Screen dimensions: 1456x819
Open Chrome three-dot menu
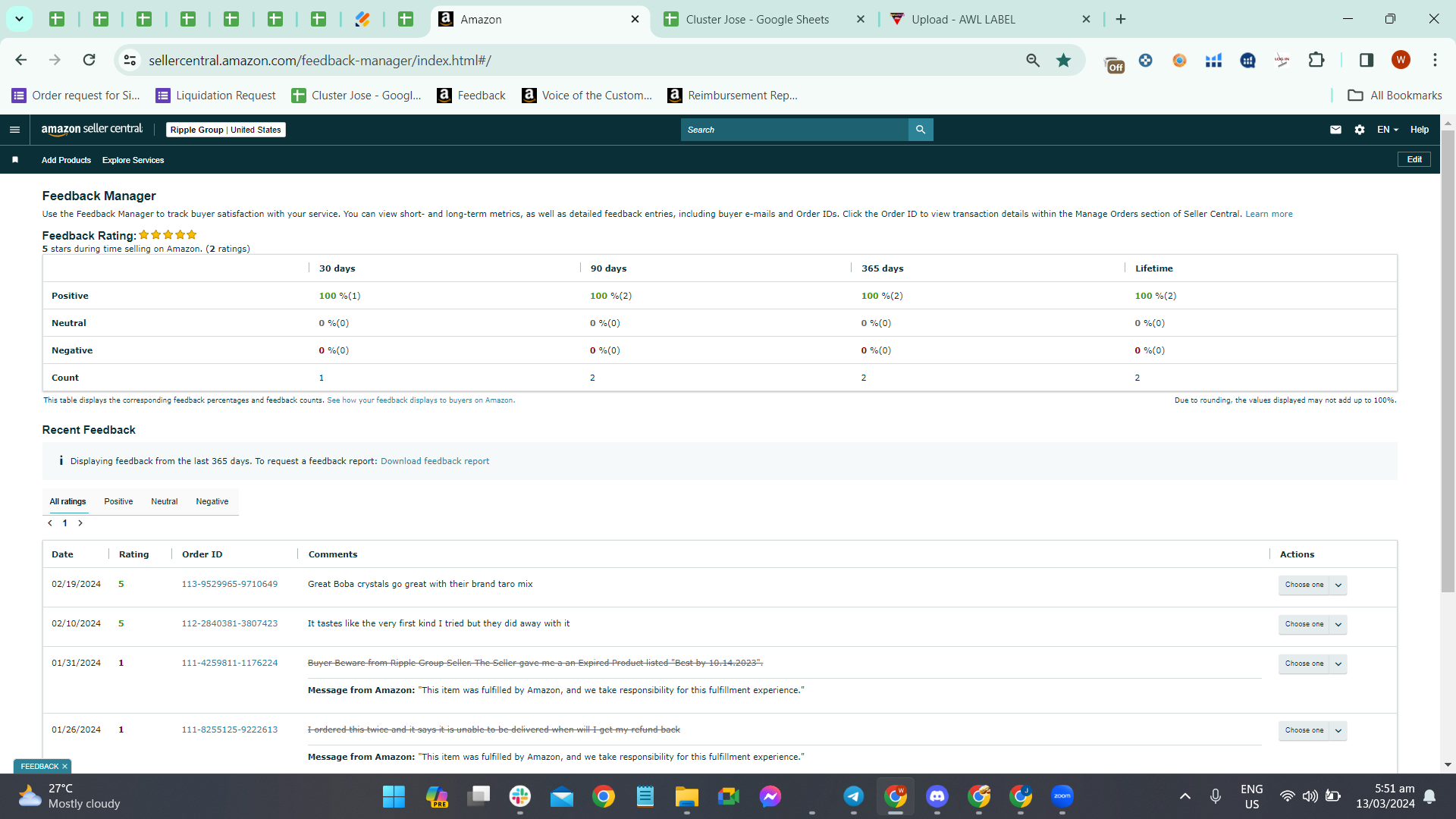pos(1435,60)
